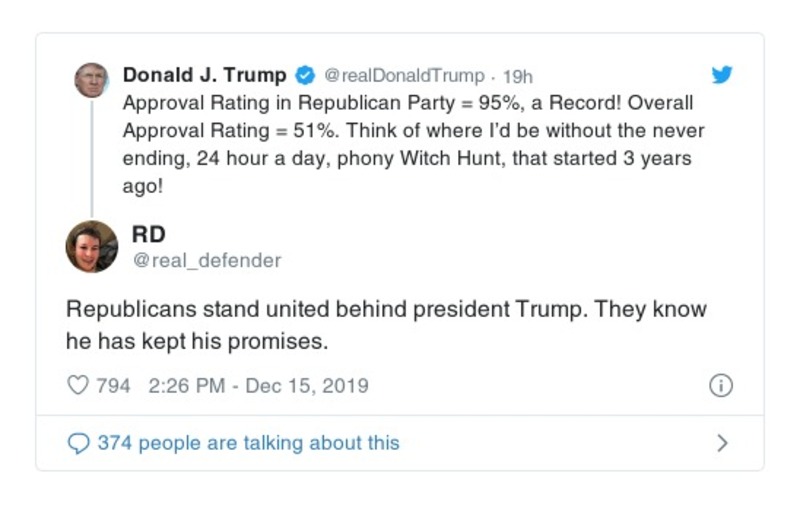Click the Donald J. Trump display name
Viewport: 800px width, 508px height.
[x=204, y=76]
